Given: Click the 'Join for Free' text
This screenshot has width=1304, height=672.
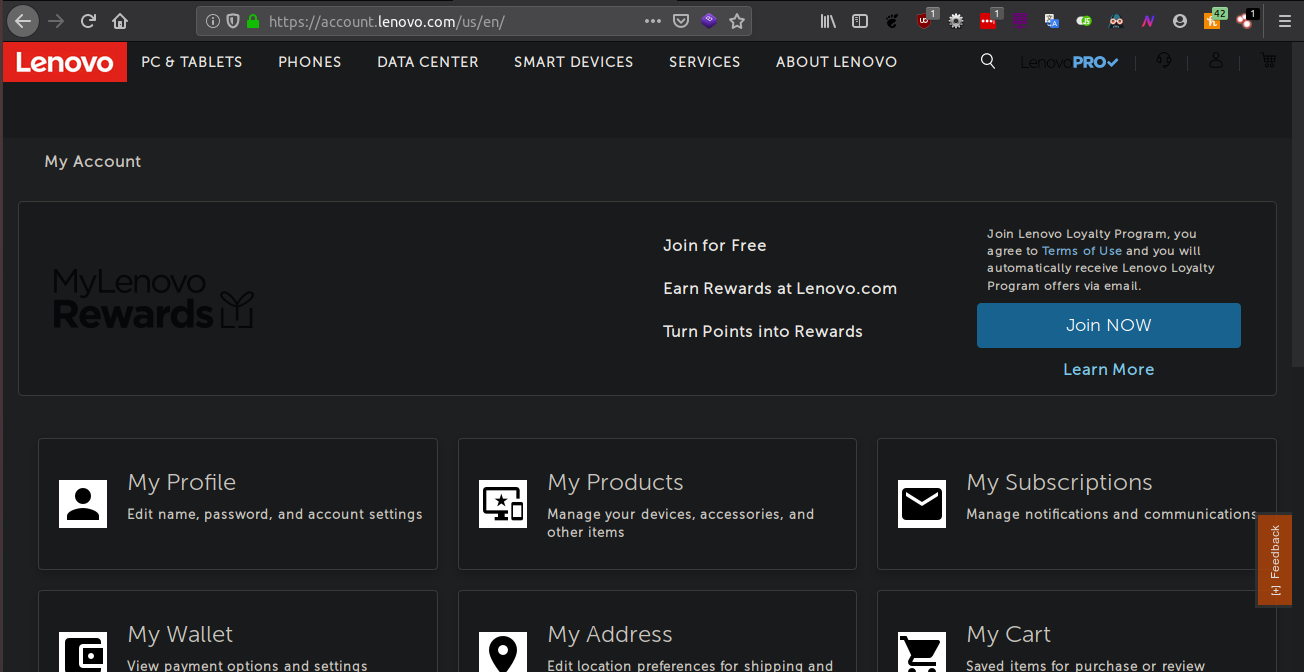Looking at the screenshot, I should tap(715, 246).
